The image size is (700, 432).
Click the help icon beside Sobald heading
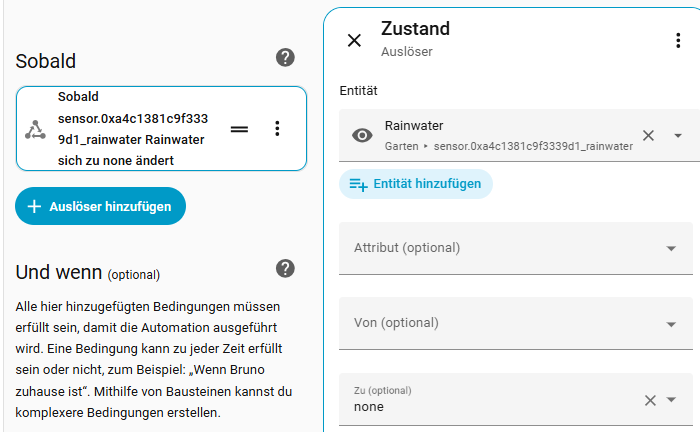point(285,57)
